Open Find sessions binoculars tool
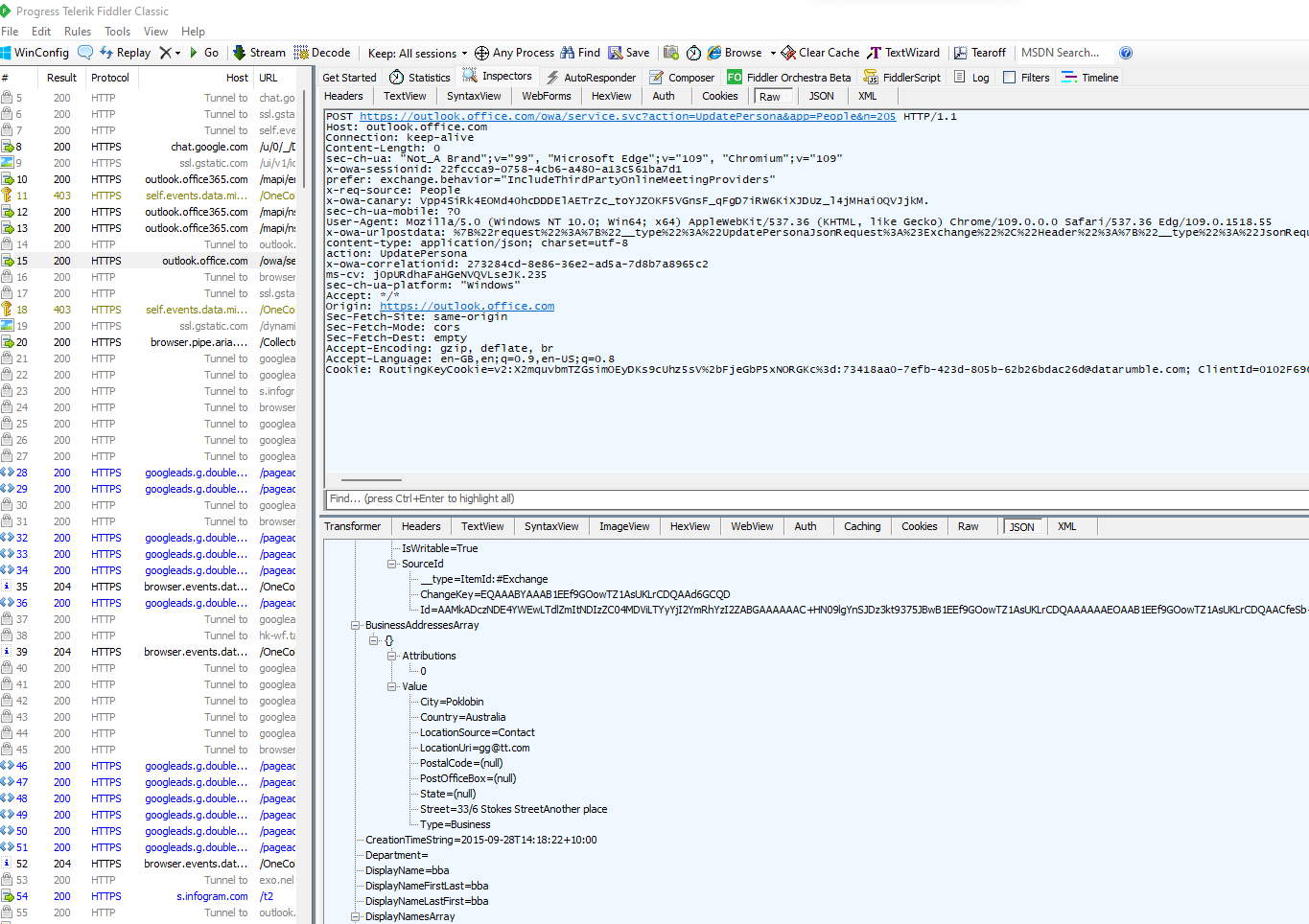 [580, 53]
